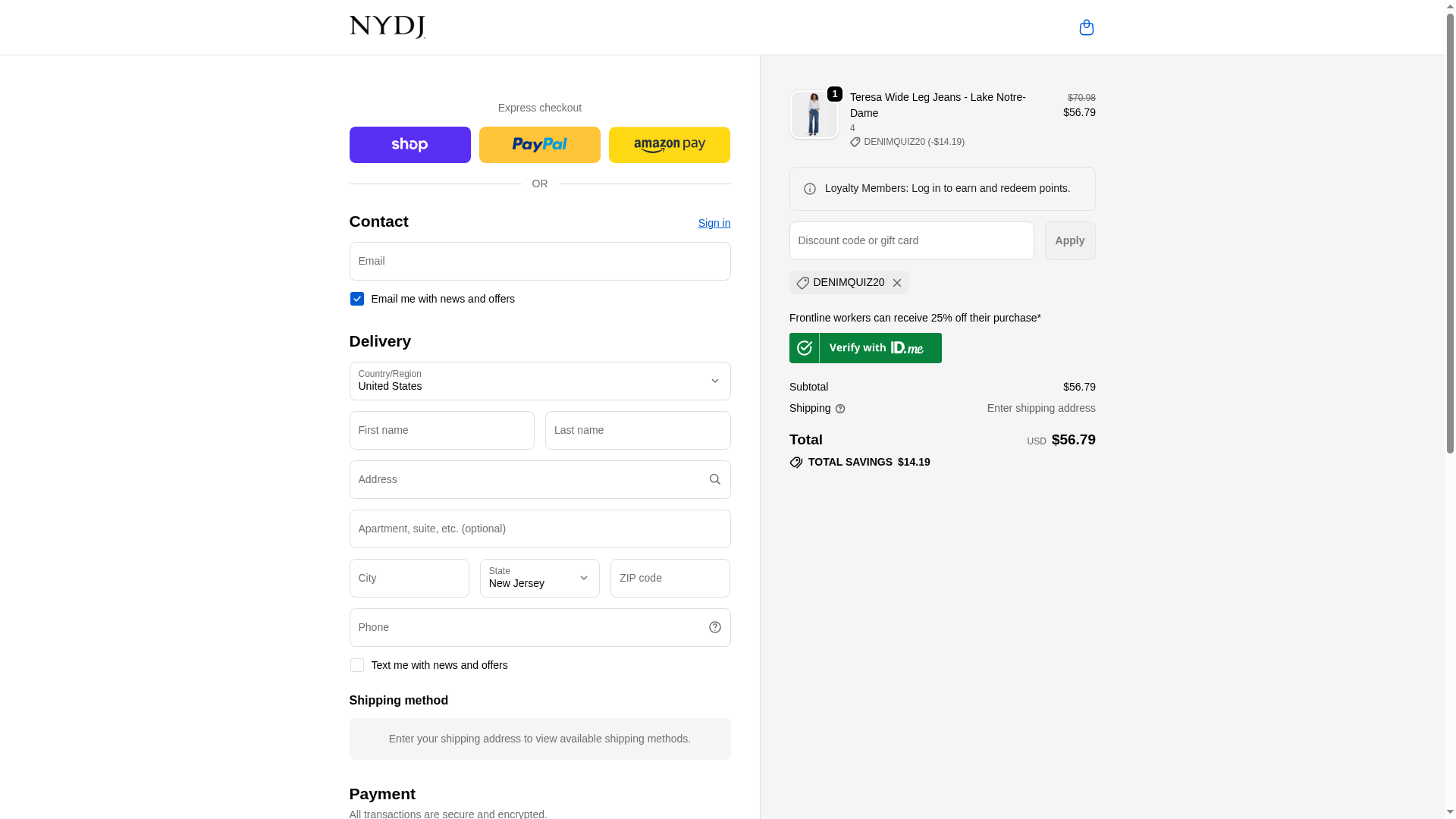
Task: Click the Teresa Wide Leg Jeans thumbnail
Action: click(814, 115)
